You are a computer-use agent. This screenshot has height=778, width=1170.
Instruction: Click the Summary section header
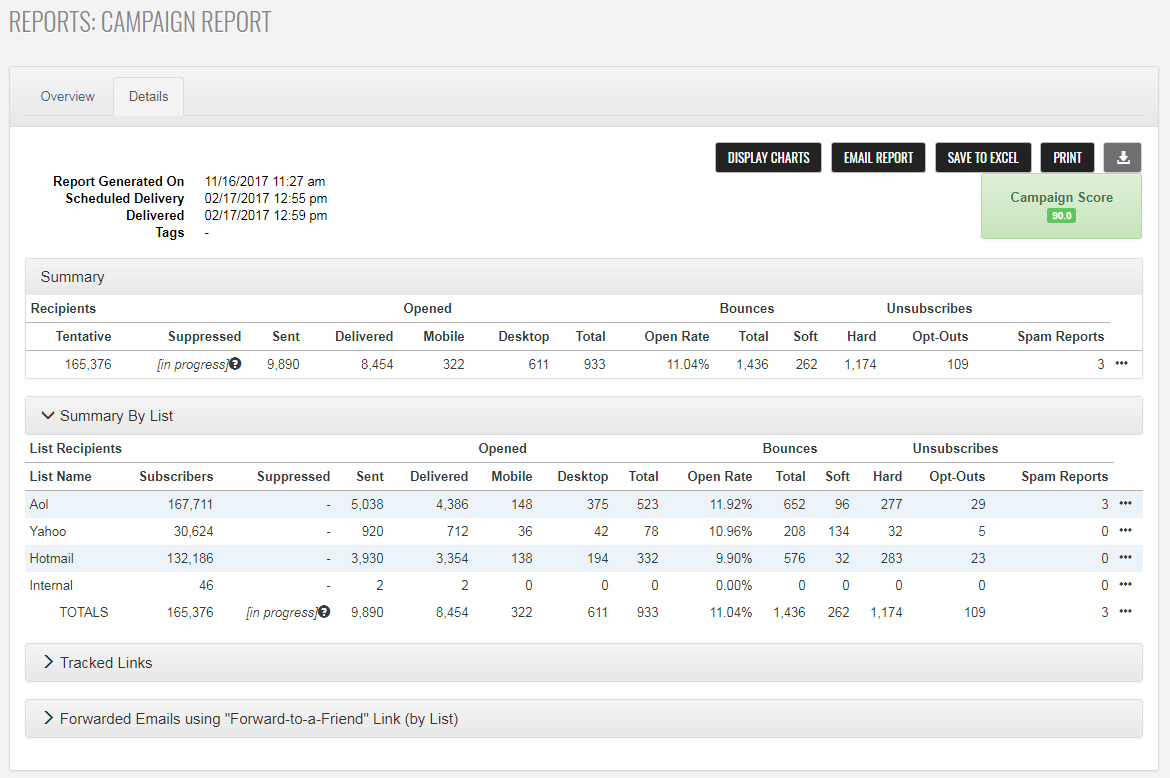(73, 277)
